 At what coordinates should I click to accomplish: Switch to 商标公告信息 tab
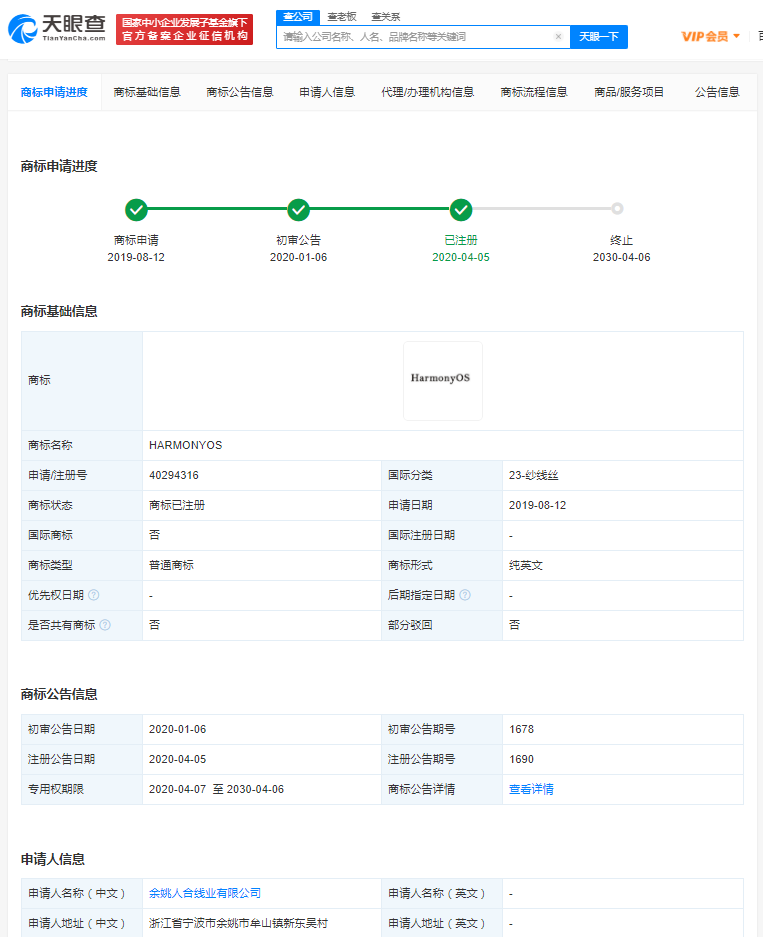coord(240,92)
